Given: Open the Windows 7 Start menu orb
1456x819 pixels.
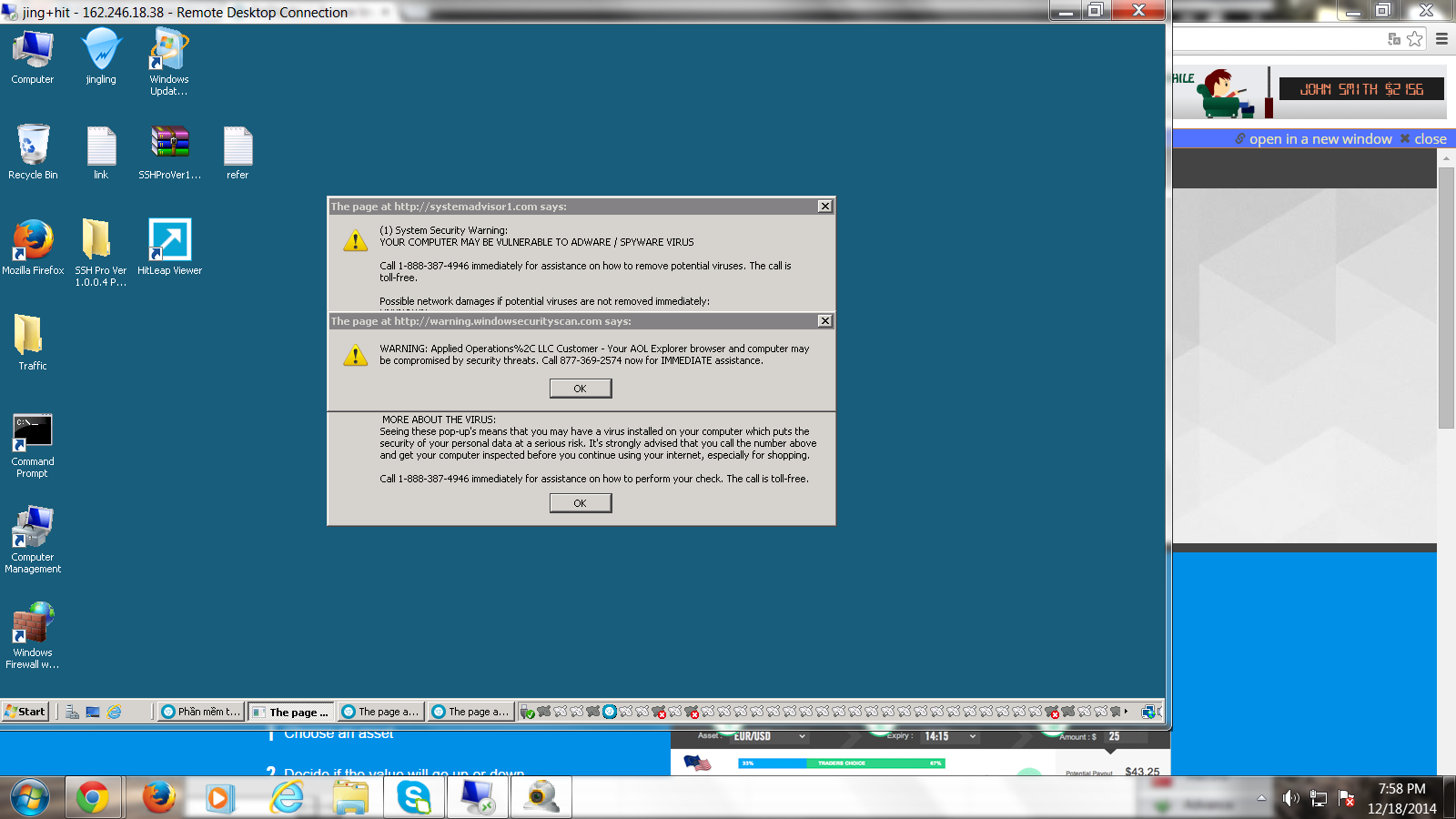Looking at the screenshot, I should click(30, 798).
